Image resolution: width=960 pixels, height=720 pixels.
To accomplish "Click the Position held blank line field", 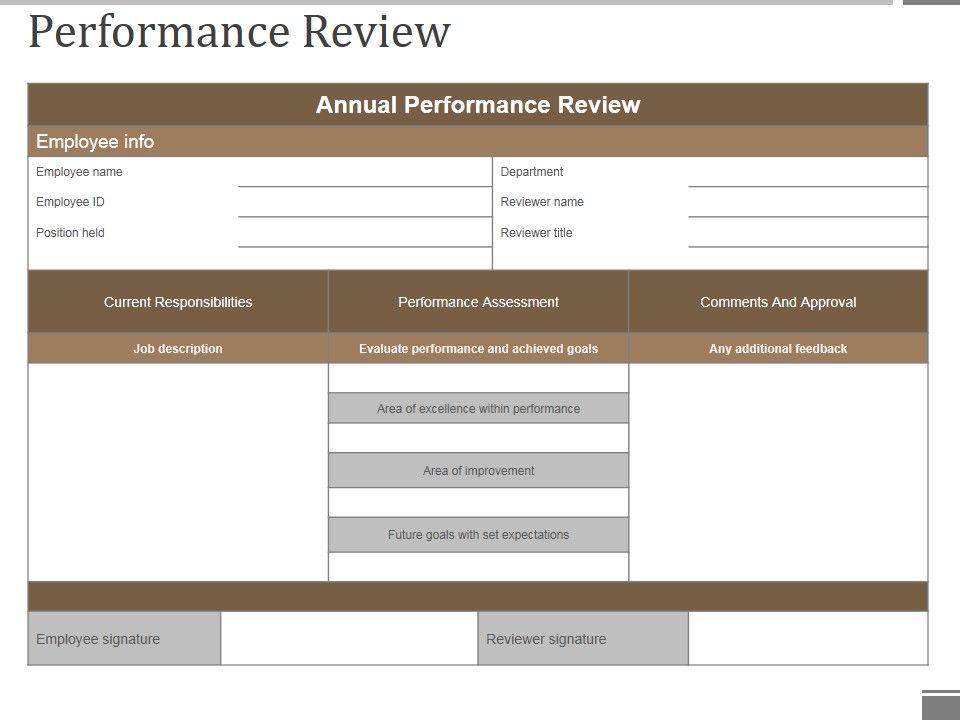I will pos(365,233).
